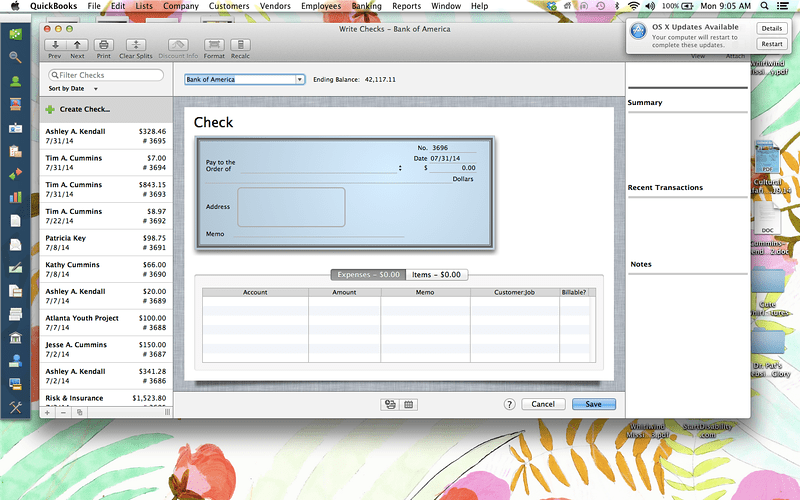This screenshot has width=800, height=500.
Task: Open the Banking menu
Action: 366,6
